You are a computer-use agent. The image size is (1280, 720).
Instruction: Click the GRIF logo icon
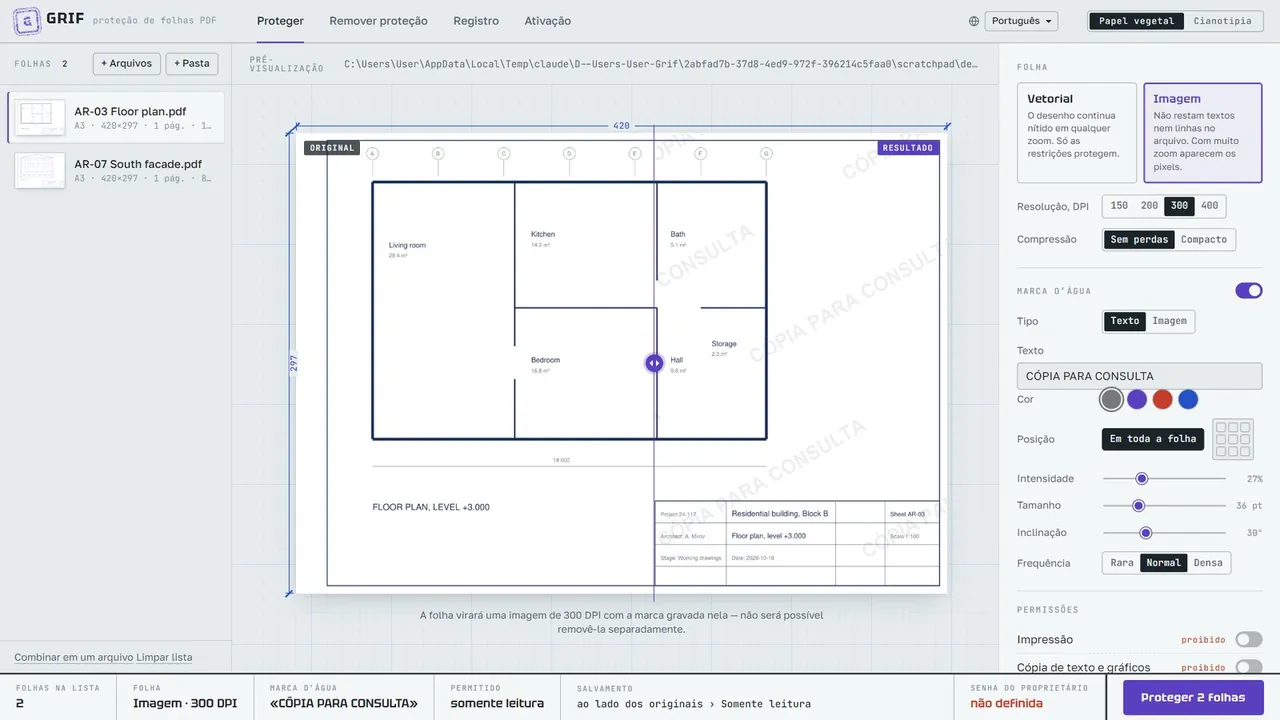click(27, 20)
